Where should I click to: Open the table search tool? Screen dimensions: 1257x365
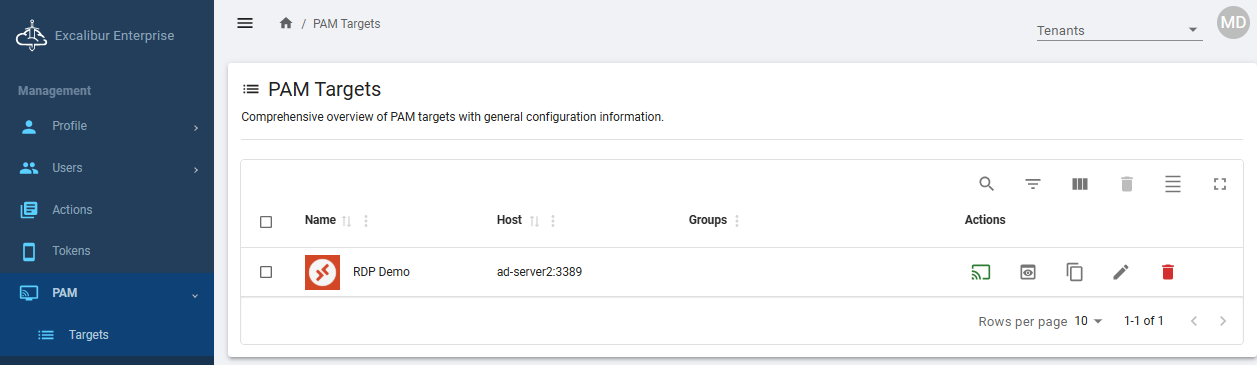986,184
